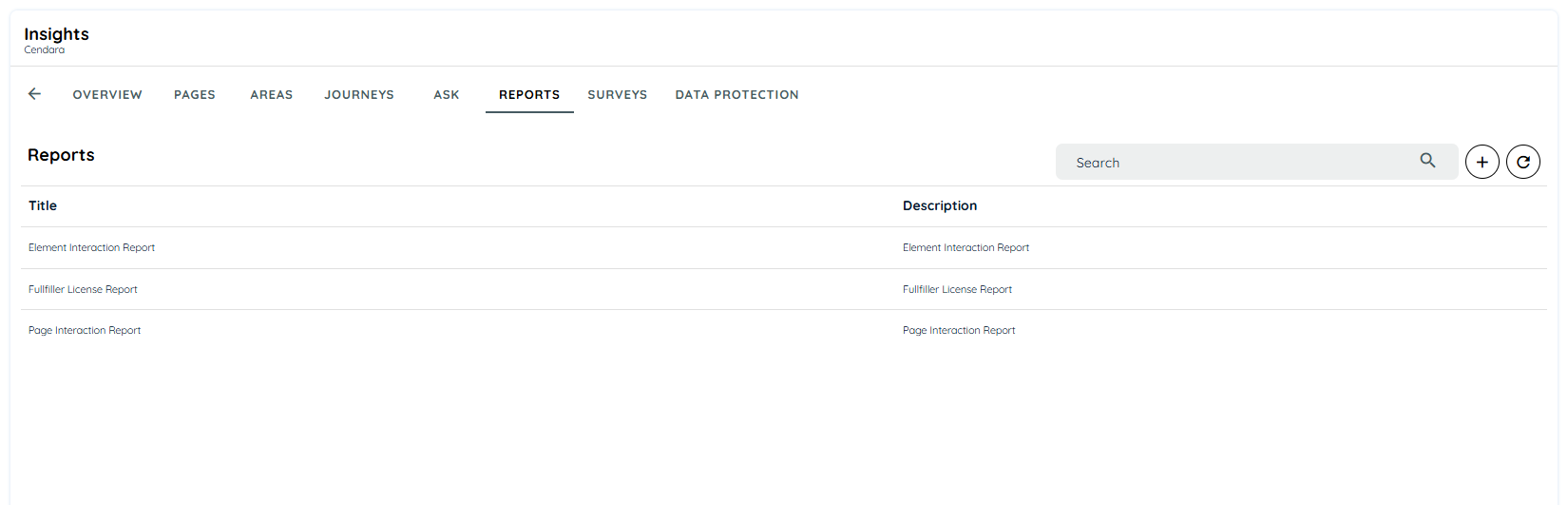
Task: Open the Element Interaction Report title link
Action: tap(91, 247)
